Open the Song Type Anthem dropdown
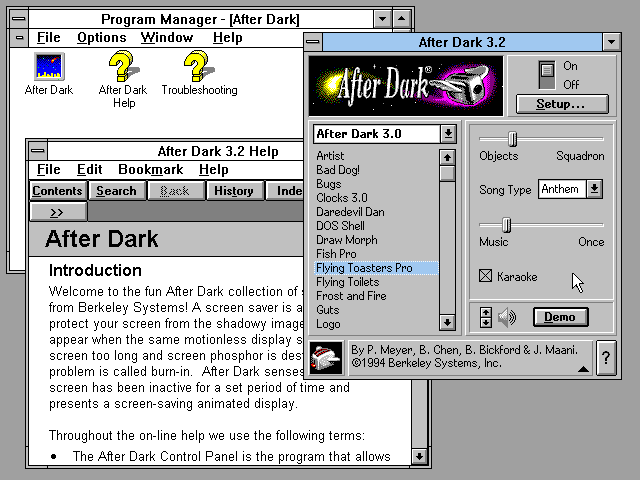 pos(594,189)
